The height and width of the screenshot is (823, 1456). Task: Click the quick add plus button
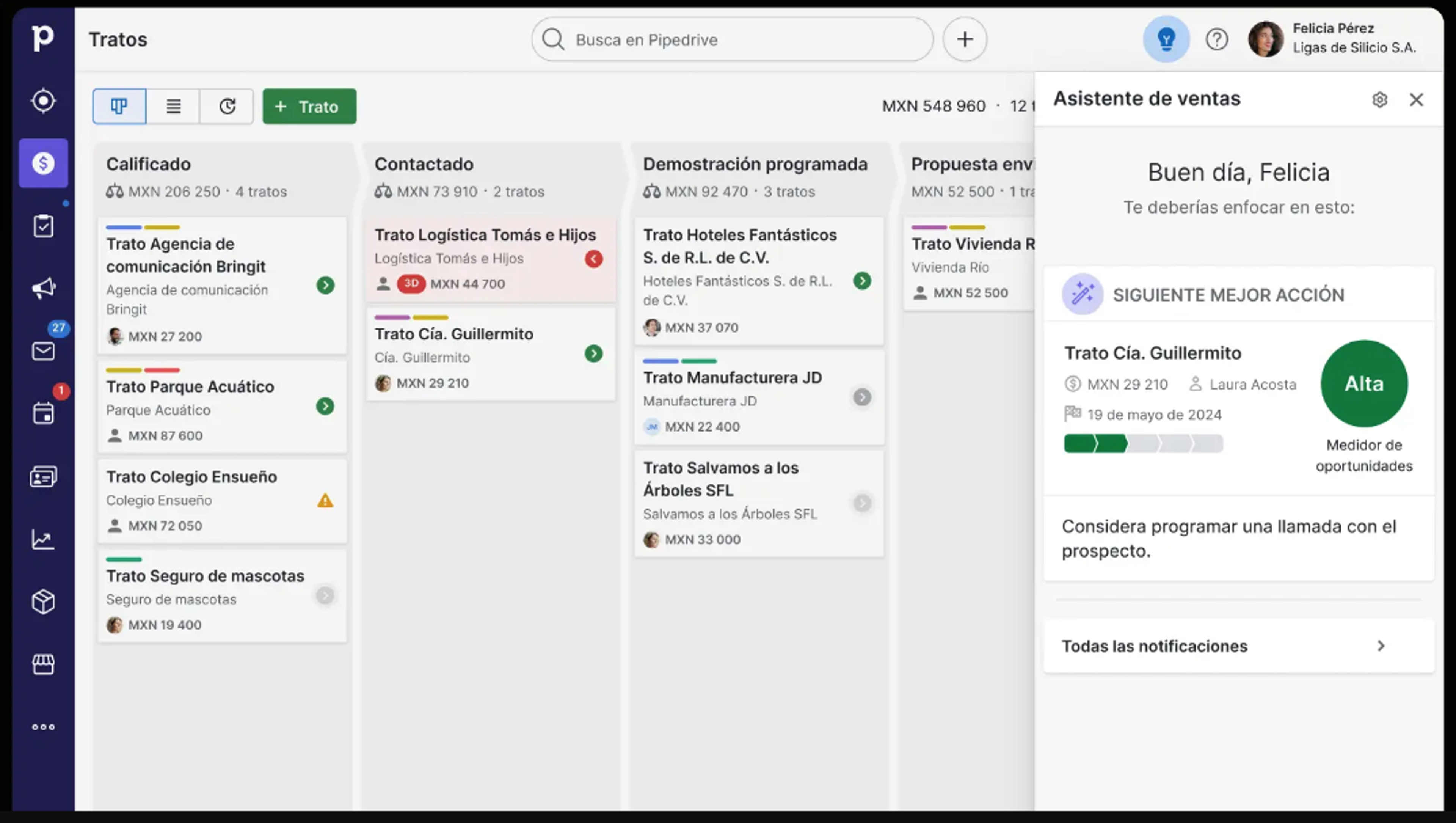(x=965, y=39)
